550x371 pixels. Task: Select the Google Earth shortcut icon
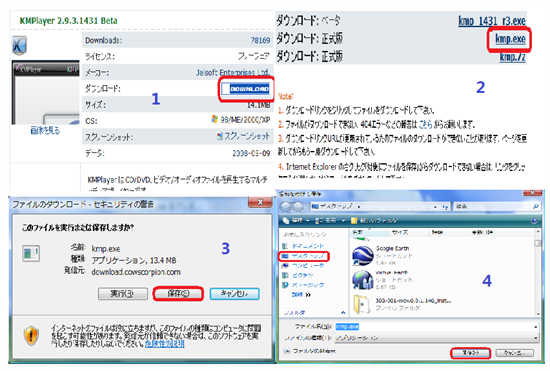[363, 256]
